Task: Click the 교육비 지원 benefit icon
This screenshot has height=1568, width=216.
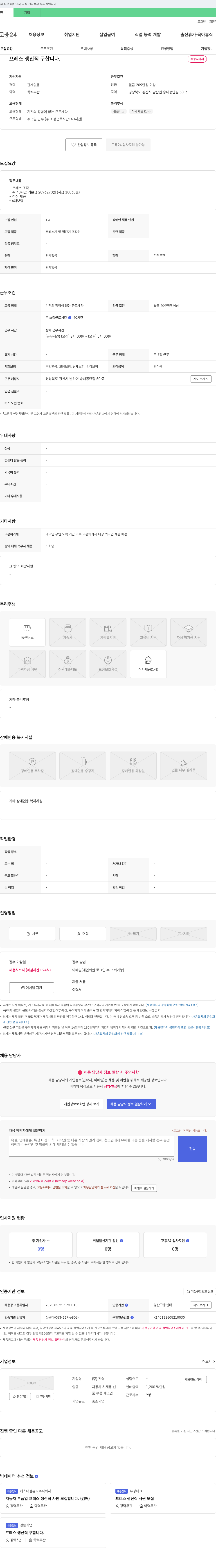Action: pyautogui.click(x=148, y=632)
